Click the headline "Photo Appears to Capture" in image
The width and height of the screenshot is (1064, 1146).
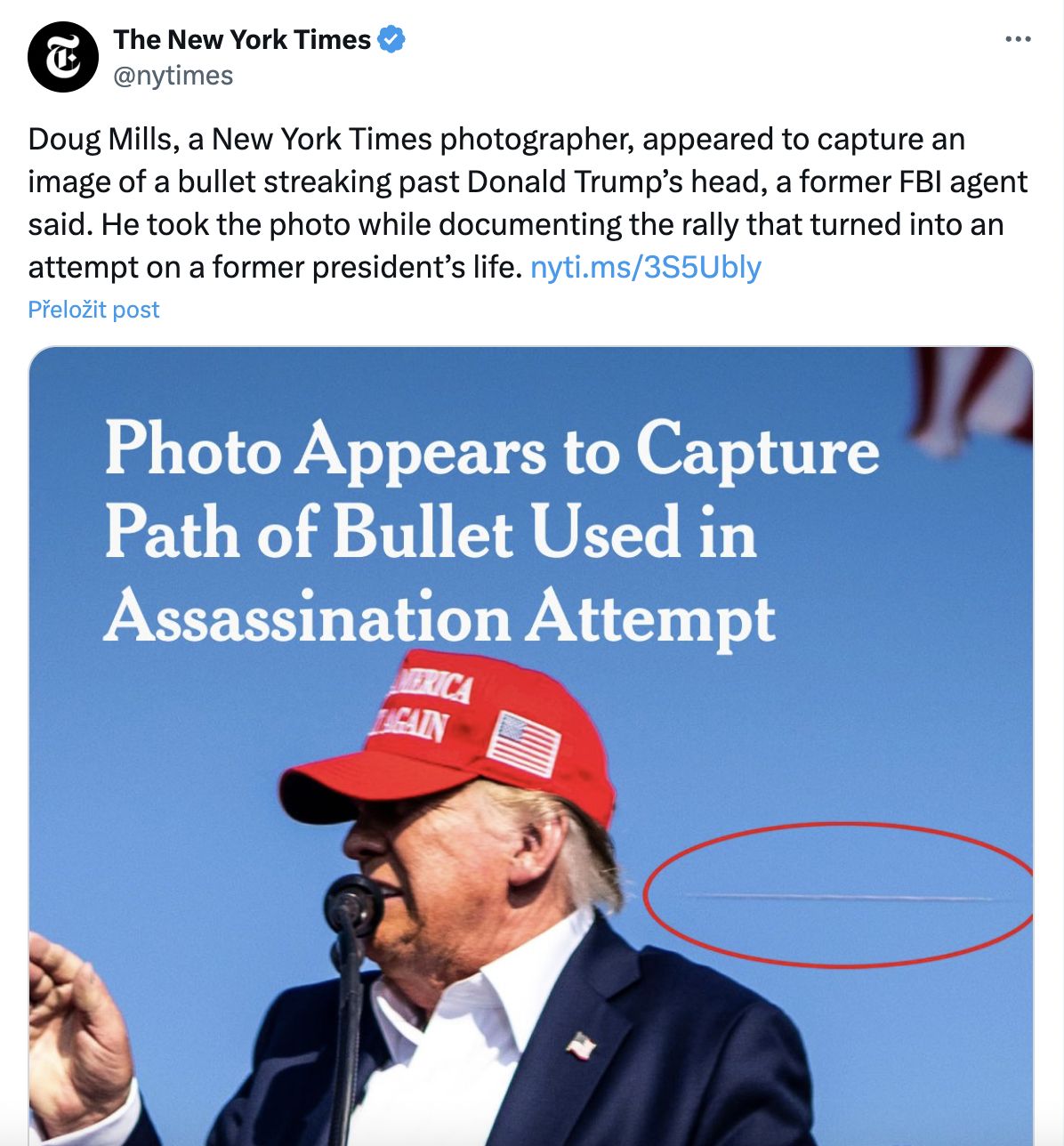coord(492,449)
